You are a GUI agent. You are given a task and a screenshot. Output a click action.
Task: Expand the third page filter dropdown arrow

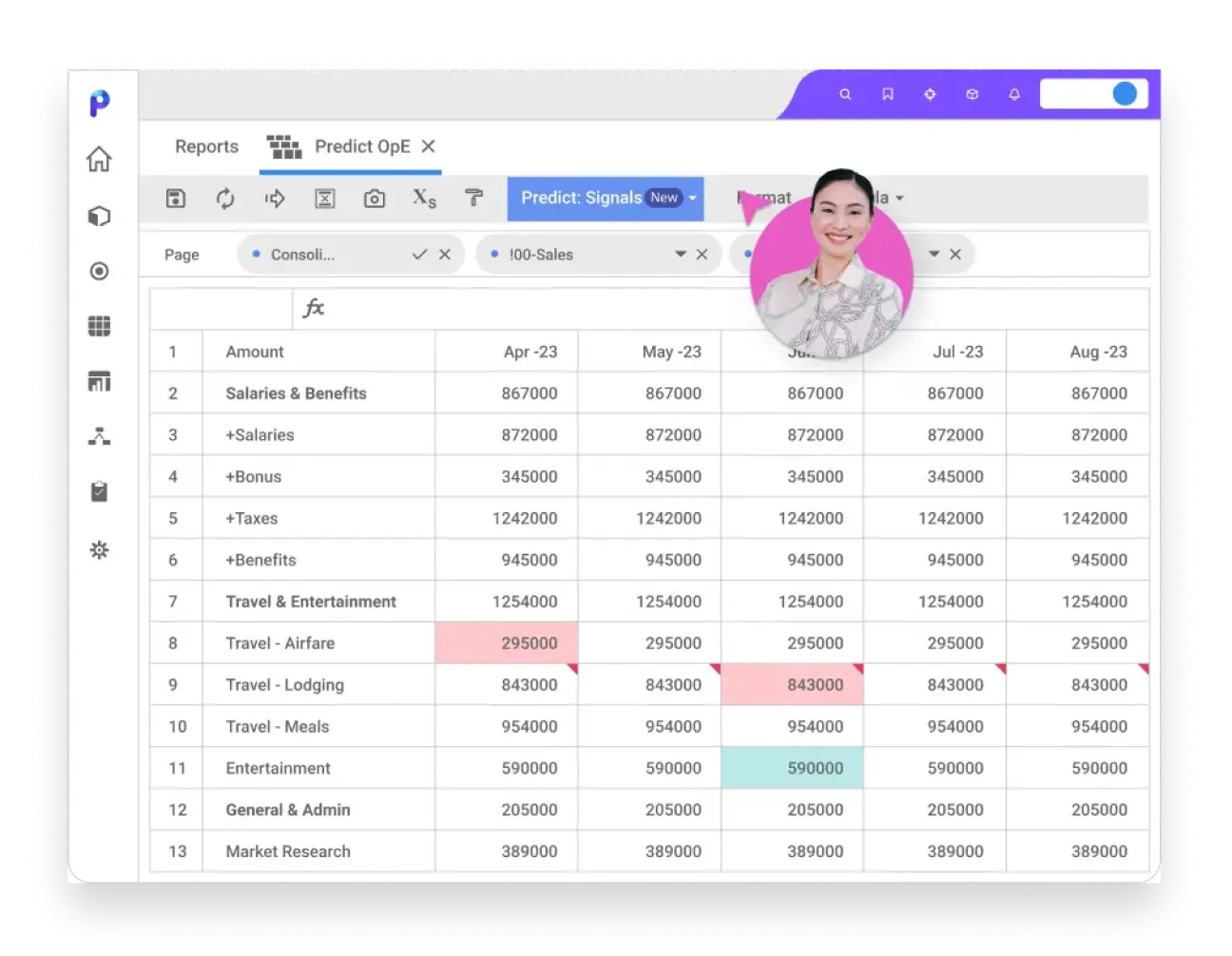pyautogui.click(x=934, y=255)
